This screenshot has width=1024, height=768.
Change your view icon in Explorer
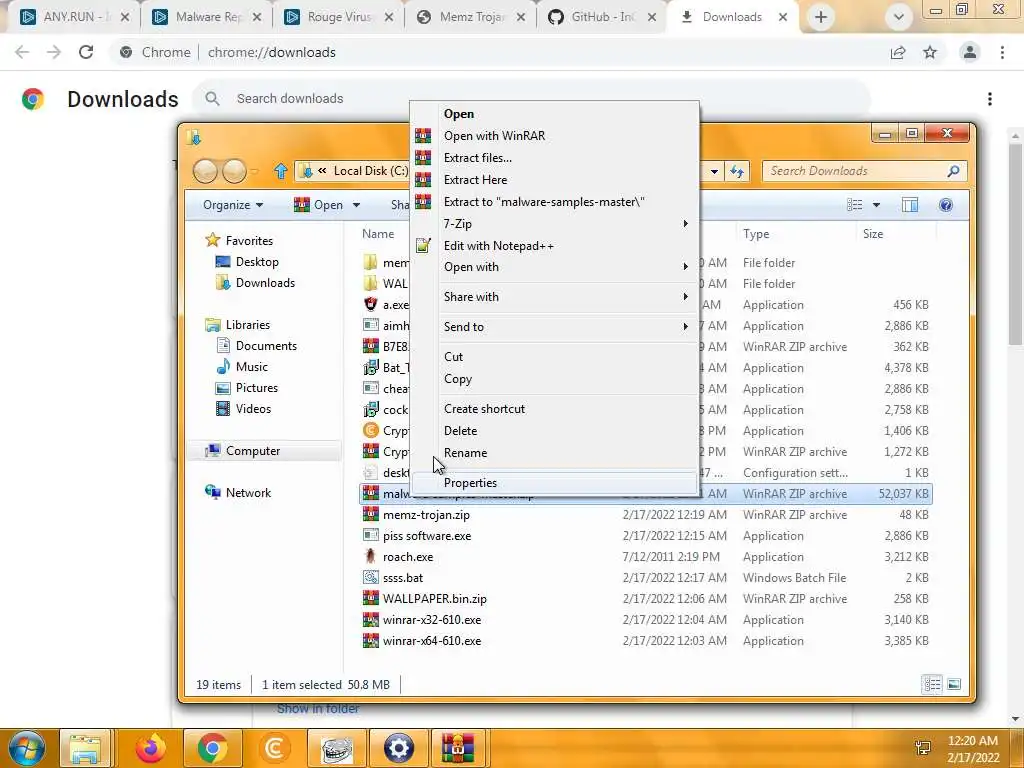(855, 206)
